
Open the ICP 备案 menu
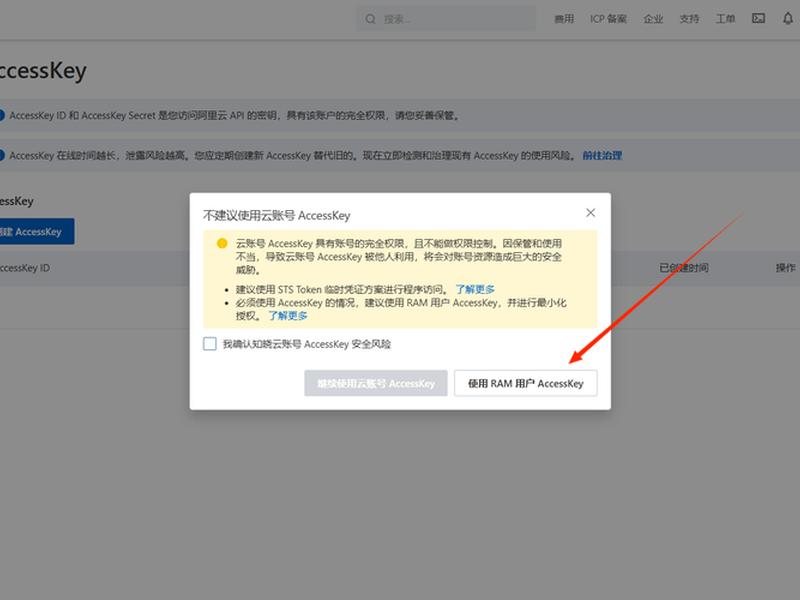(x=608, y=19)
